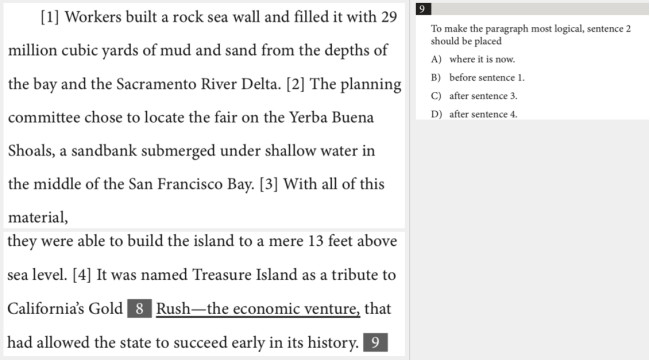Click the gray 8 marker in passage
650x360 pixels.
(x=139, y=309)
